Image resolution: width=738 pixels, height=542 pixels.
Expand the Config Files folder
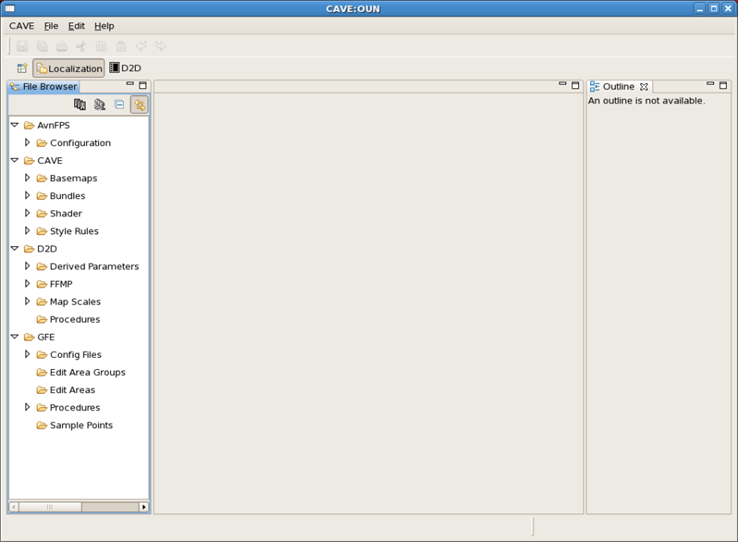tap(27, 354)
